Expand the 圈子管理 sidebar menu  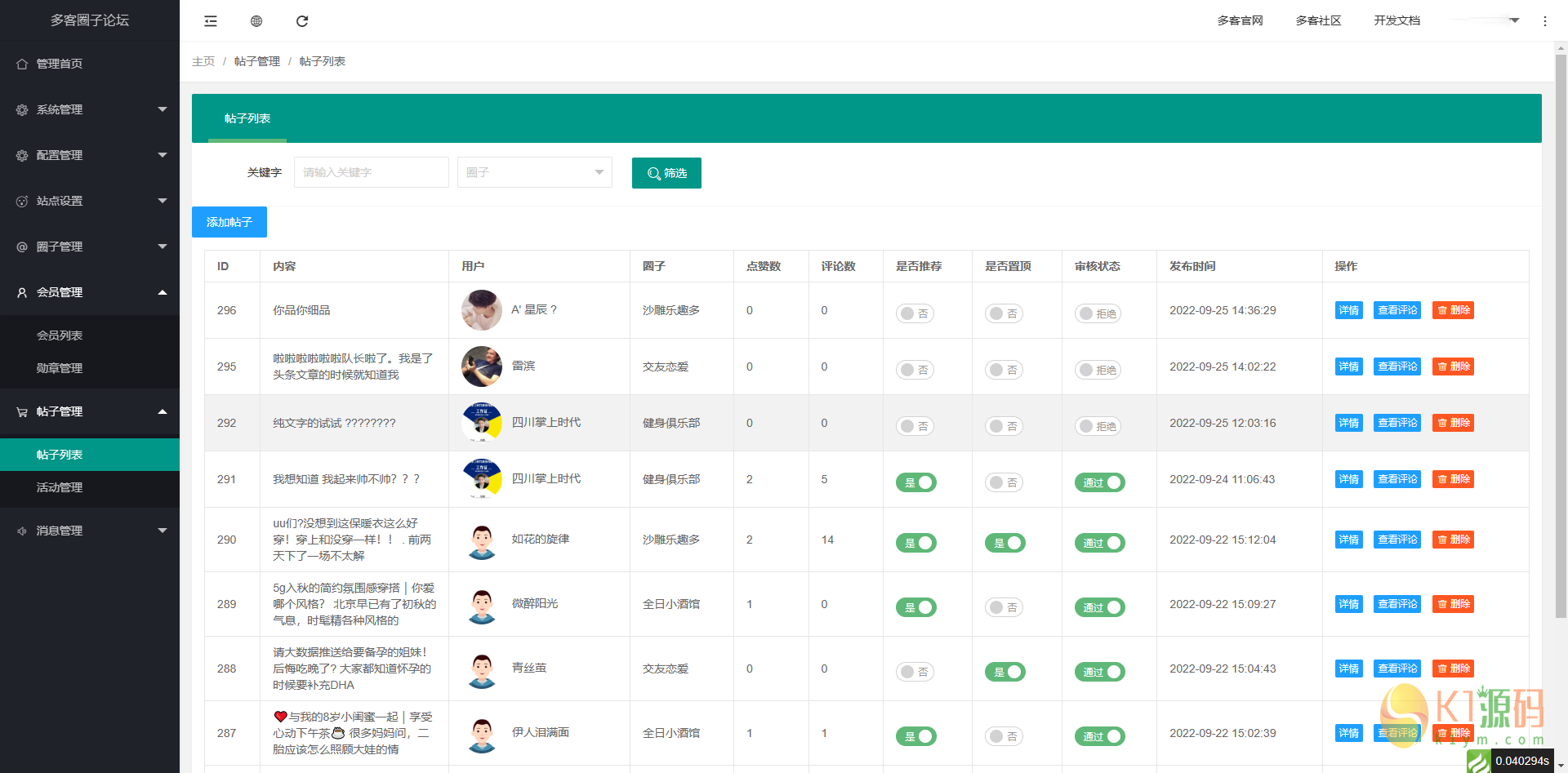point(90,247)
